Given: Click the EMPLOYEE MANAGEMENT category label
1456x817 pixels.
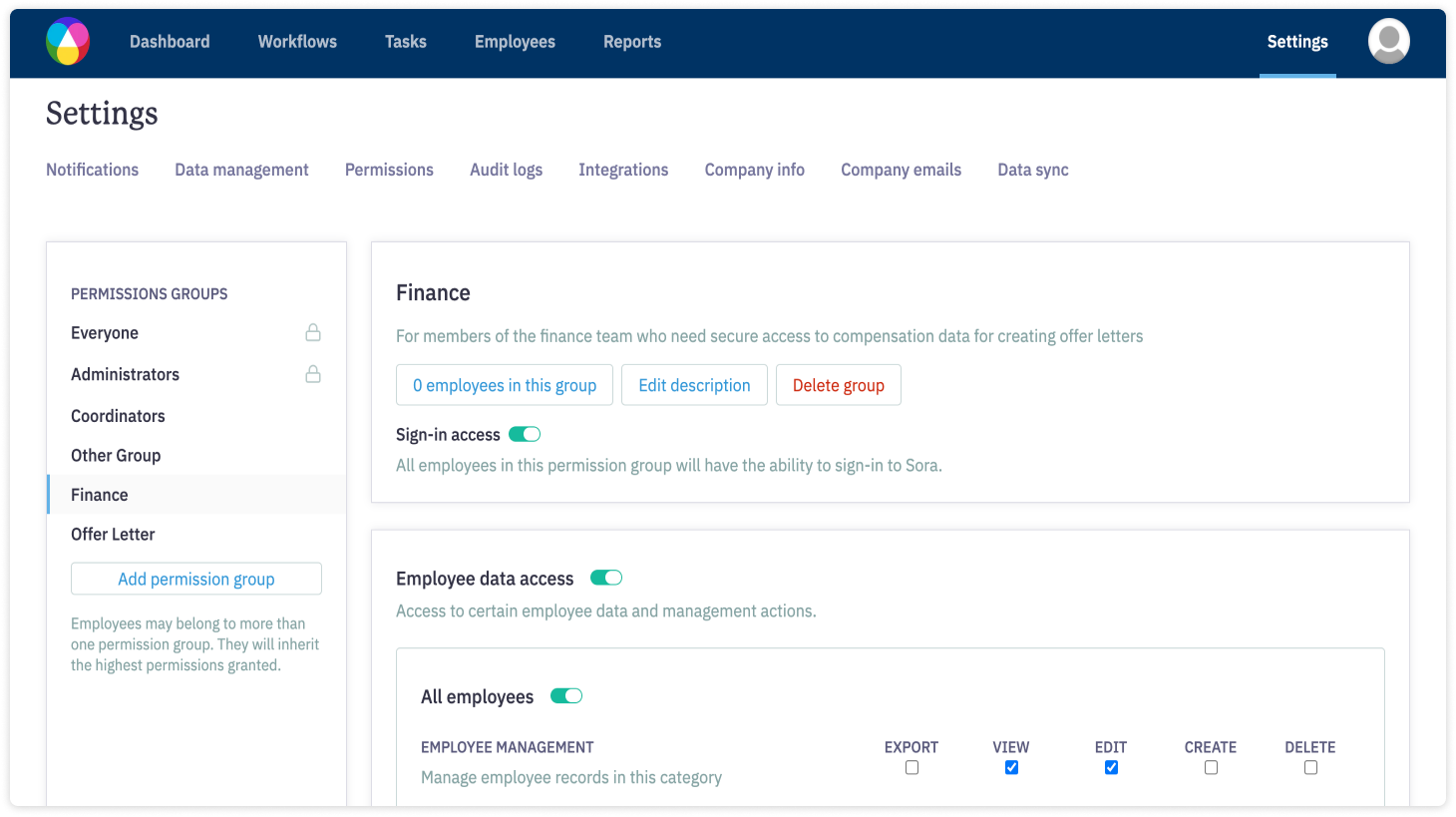Looking at the screenshot, I should point(508,747).
